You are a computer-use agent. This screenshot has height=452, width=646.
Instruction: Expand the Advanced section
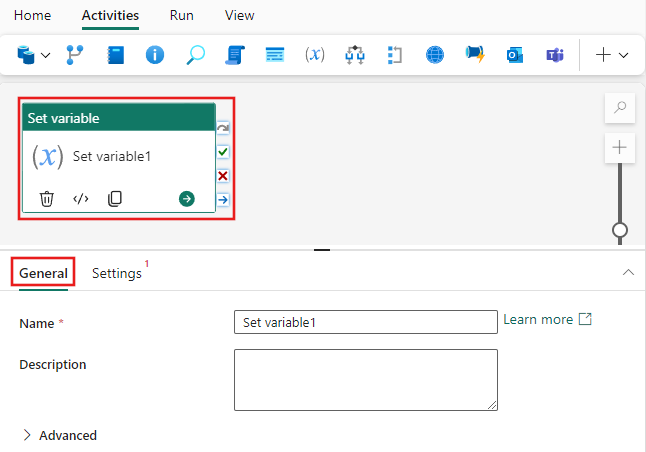[x=60, y=435]
